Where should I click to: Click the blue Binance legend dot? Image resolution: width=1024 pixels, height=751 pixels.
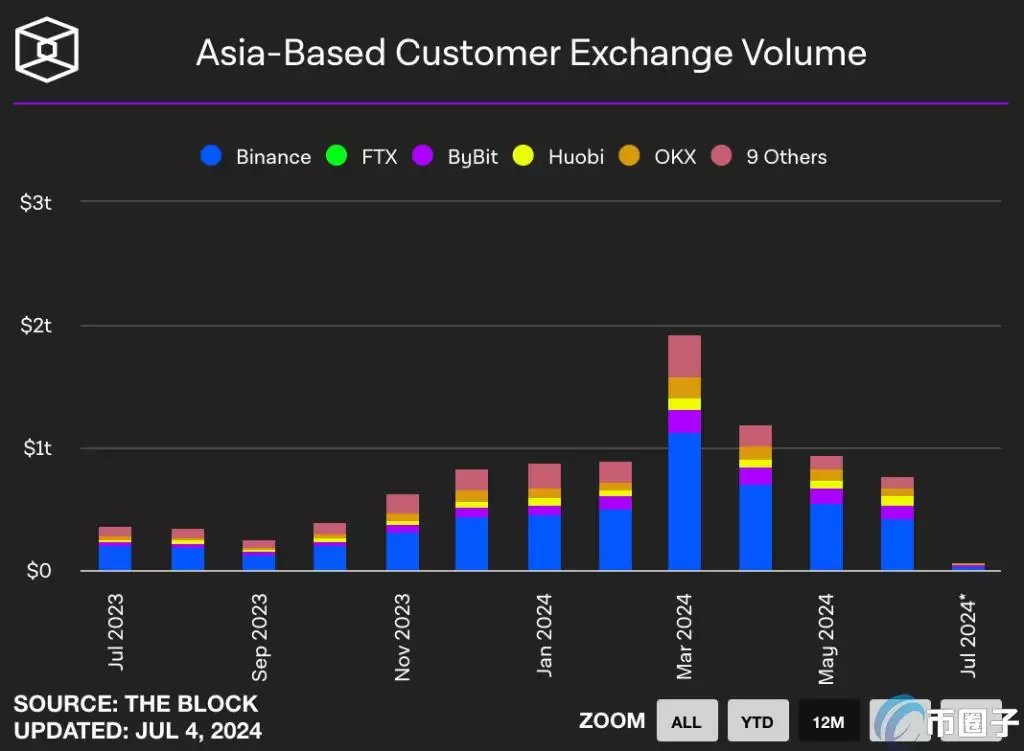[211, 156]
